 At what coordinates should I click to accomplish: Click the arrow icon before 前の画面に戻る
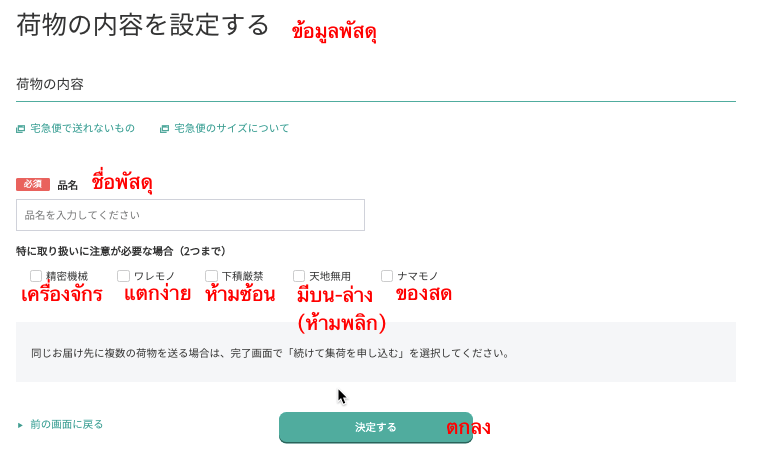20,425
